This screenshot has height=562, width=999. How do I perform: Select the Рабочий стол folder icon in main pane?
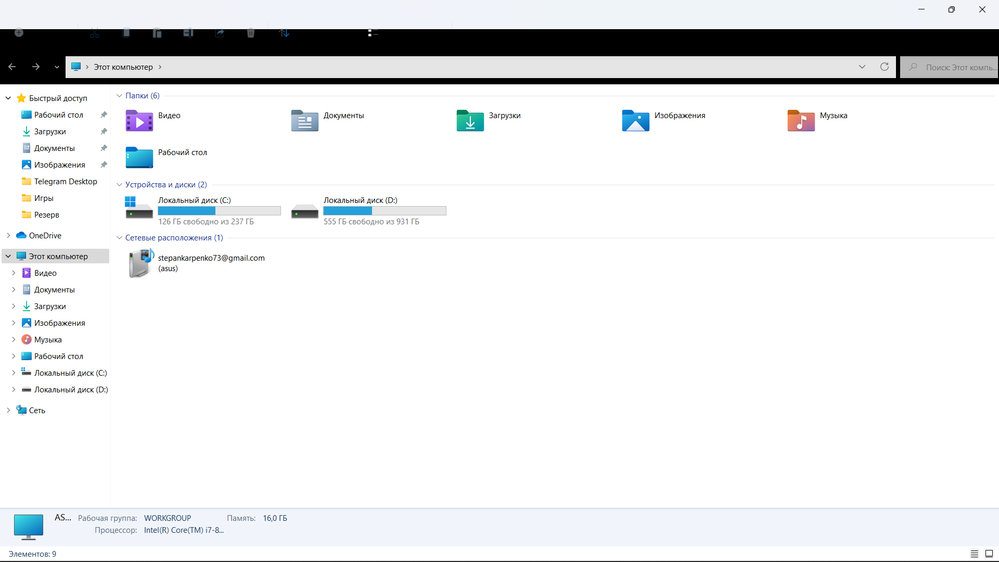tap(139, 157)
